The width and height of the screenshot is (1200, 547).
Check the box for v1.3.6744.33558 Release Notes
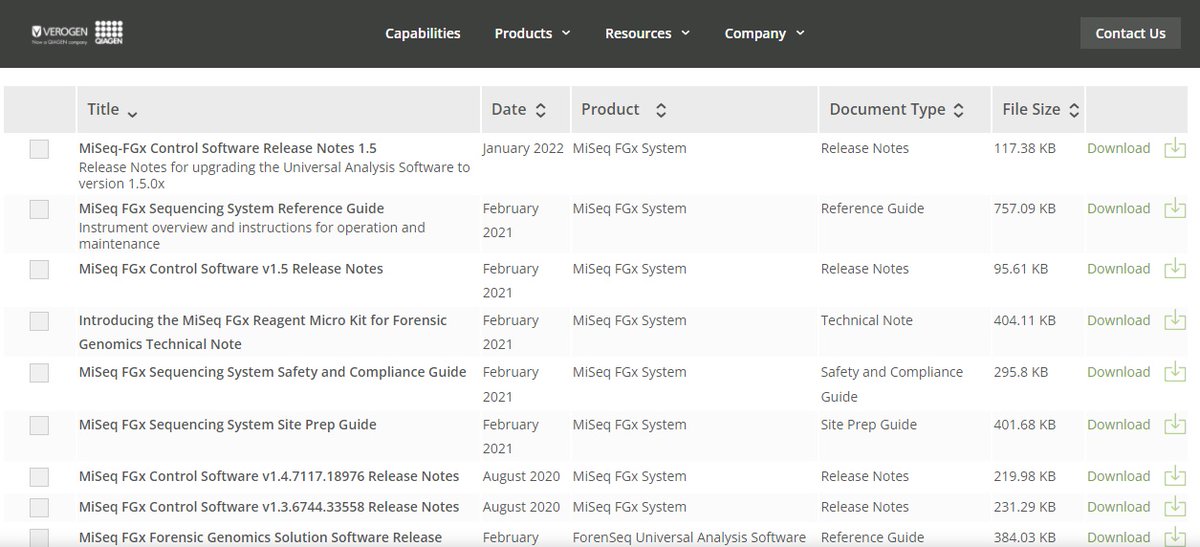39,507
